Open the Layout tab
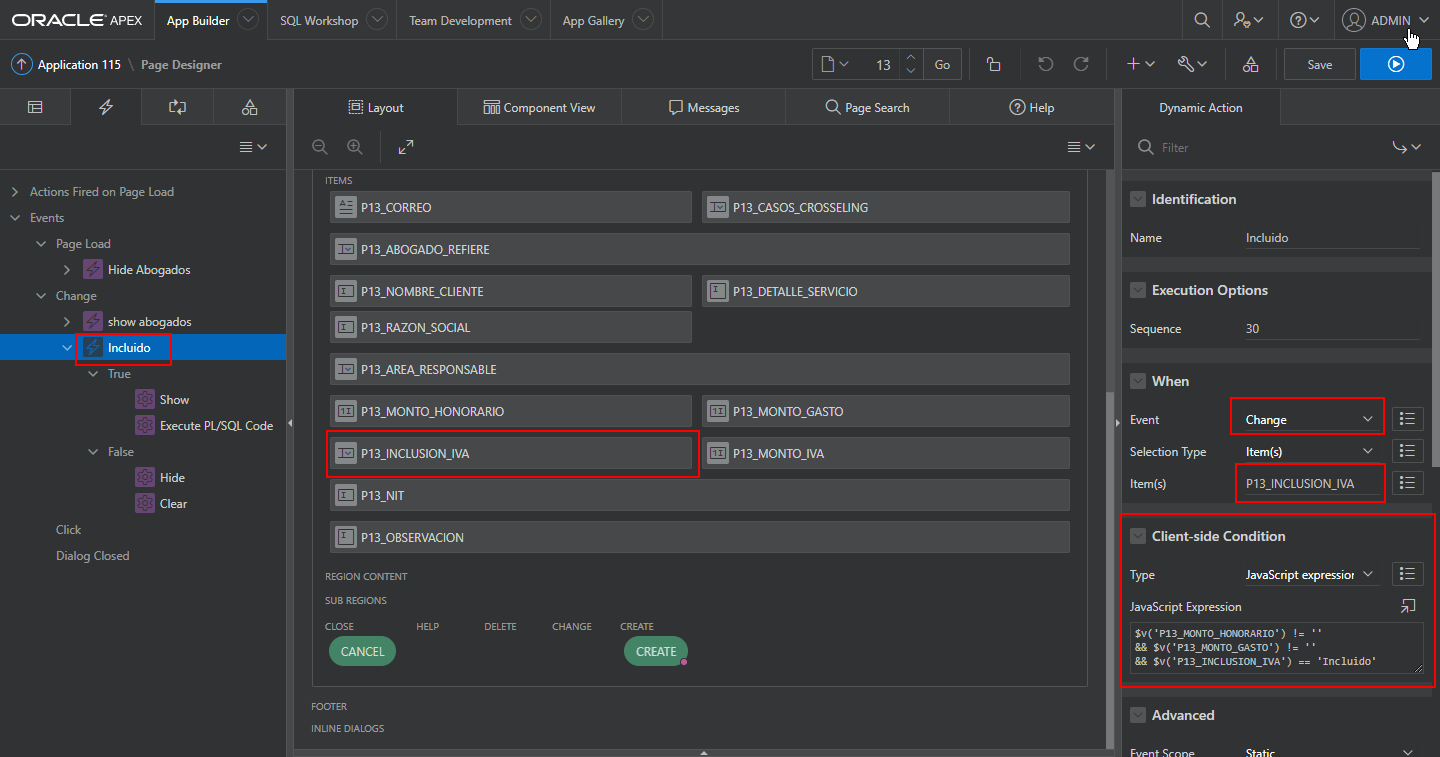The height and width of the screenshot is (757, 1440). pyautogui.click(x=376, y=107)
